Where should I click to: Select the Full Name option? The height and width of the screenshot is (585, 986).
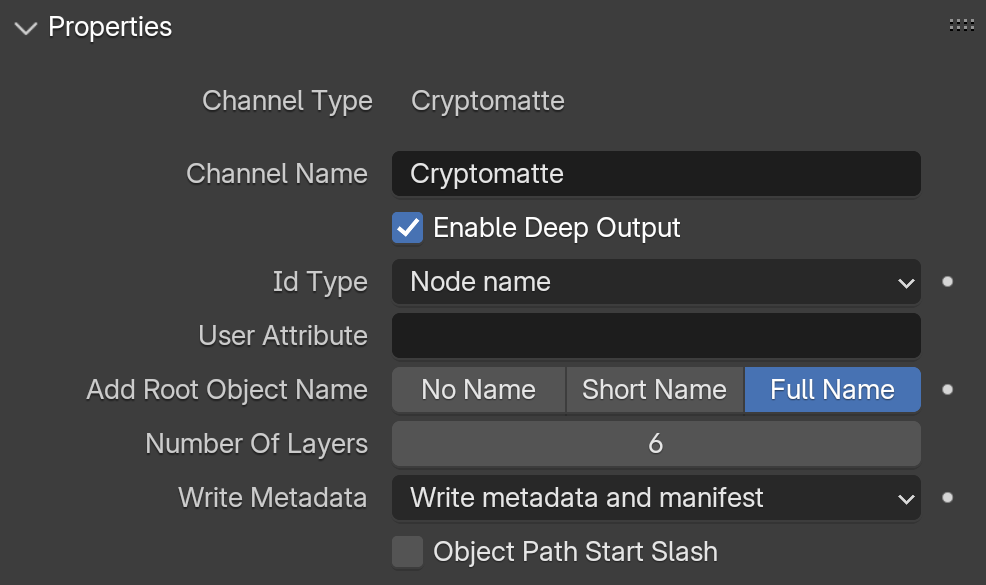pyautogui.click(x=833, y=390)
